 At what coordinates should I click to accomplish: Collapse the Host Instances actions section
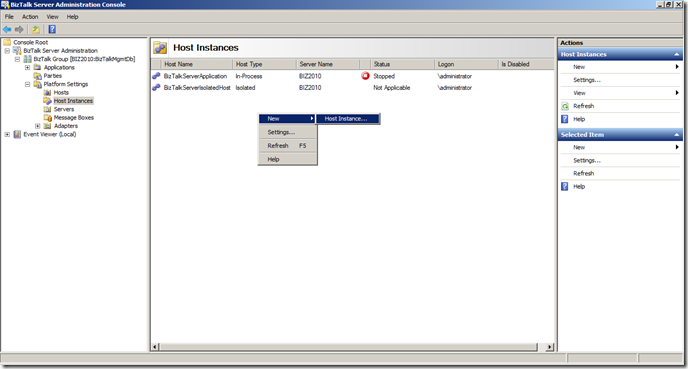click(x=677, y=54)
